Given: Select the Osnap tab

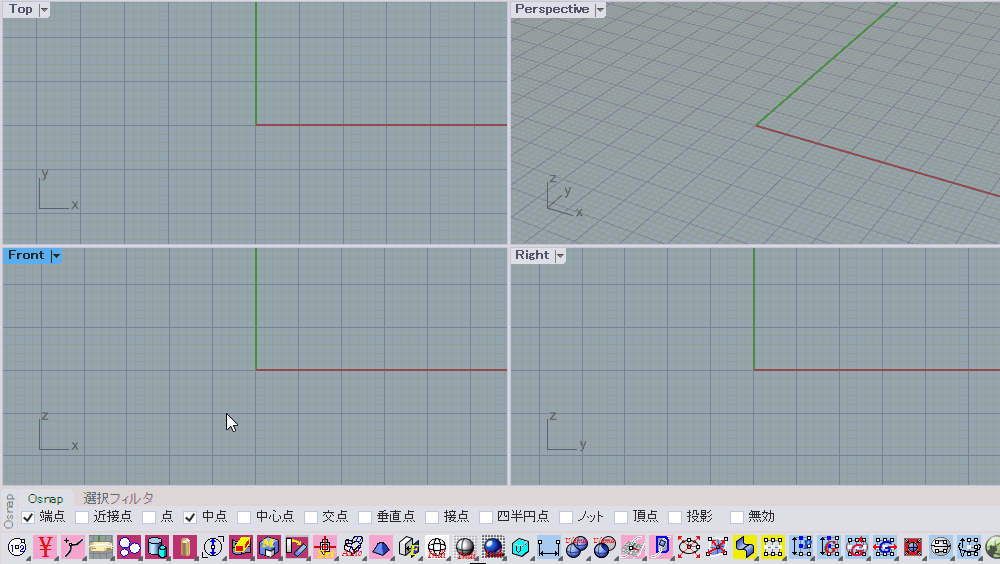Looking at the screenshot, I should click(x=45, y=498).
